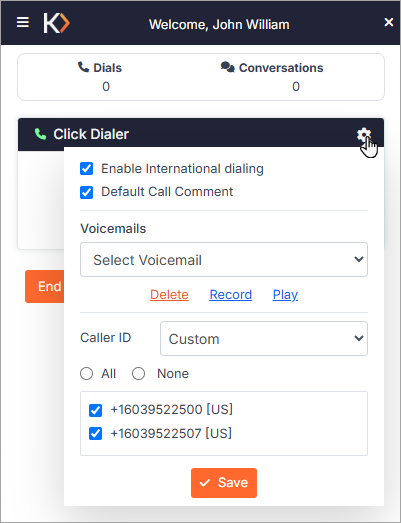
Task: Click the Delete voicemail link
Action: 169,295
